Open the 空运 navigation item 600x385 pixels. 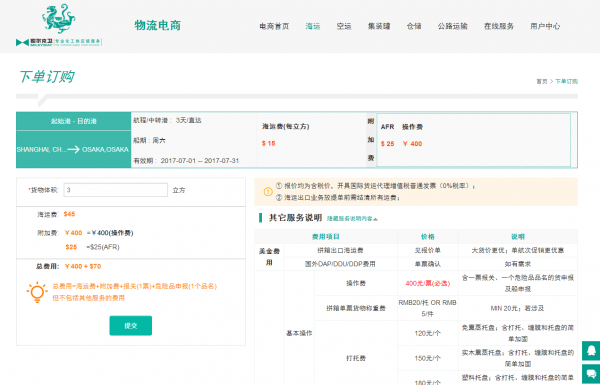(x=344, y=26)
